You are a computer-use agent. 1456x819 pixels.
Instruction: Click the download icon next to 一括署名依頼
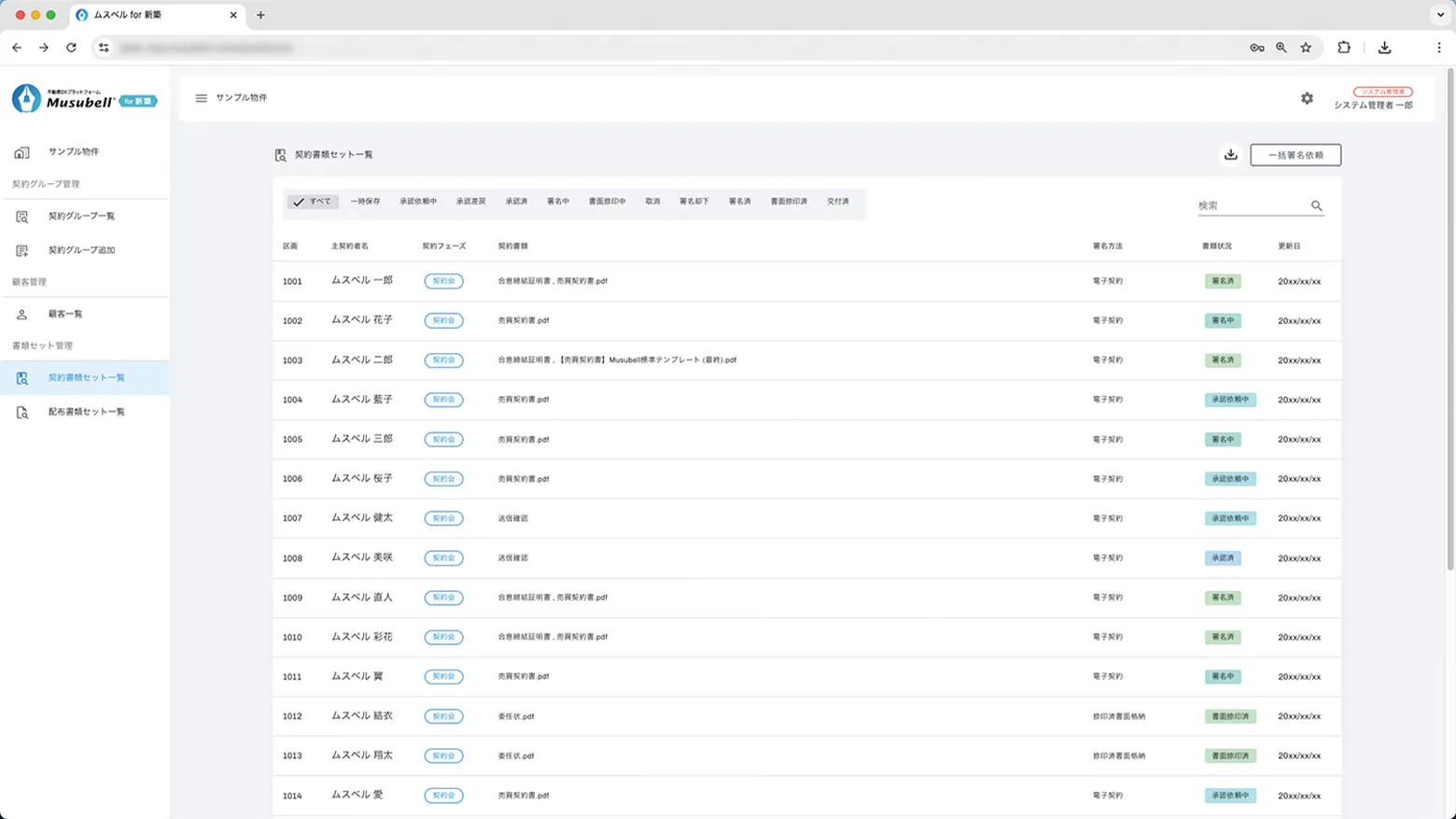click(x=1230, y=155)
